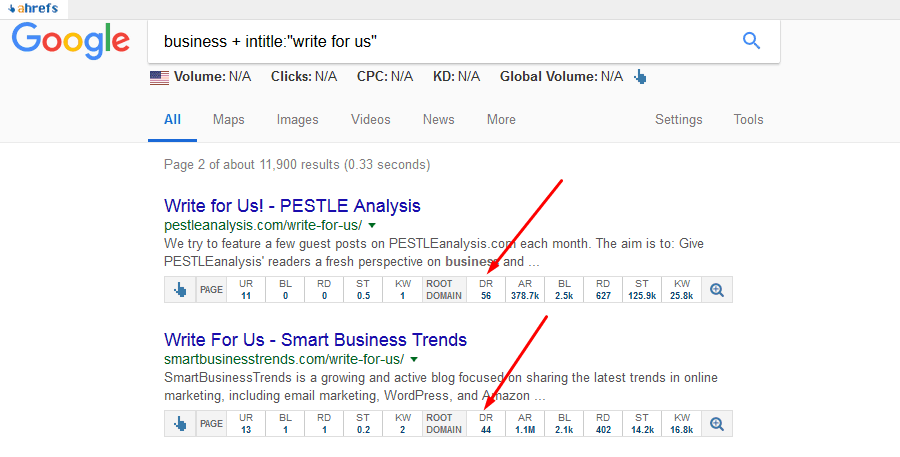Expand dropdown arrow beside pestleanalysis.com URL
This screenshot has width=900, height=457.
372,225
